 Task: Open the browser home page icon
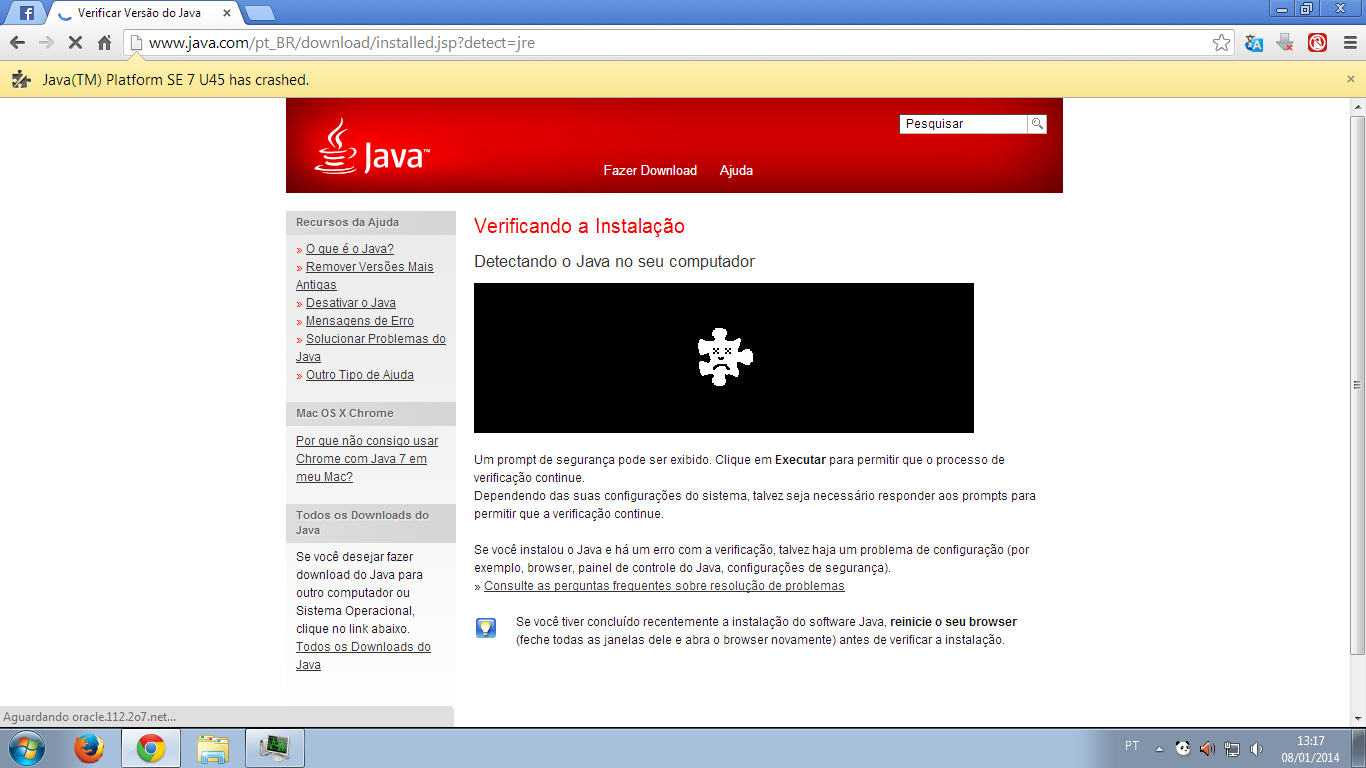pos(104,43)
